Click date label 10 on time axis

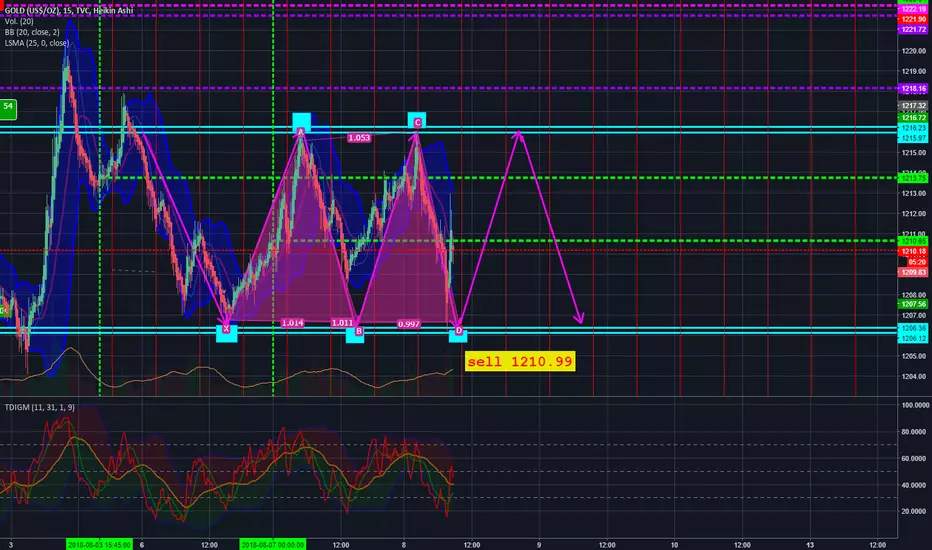point(675,545)
